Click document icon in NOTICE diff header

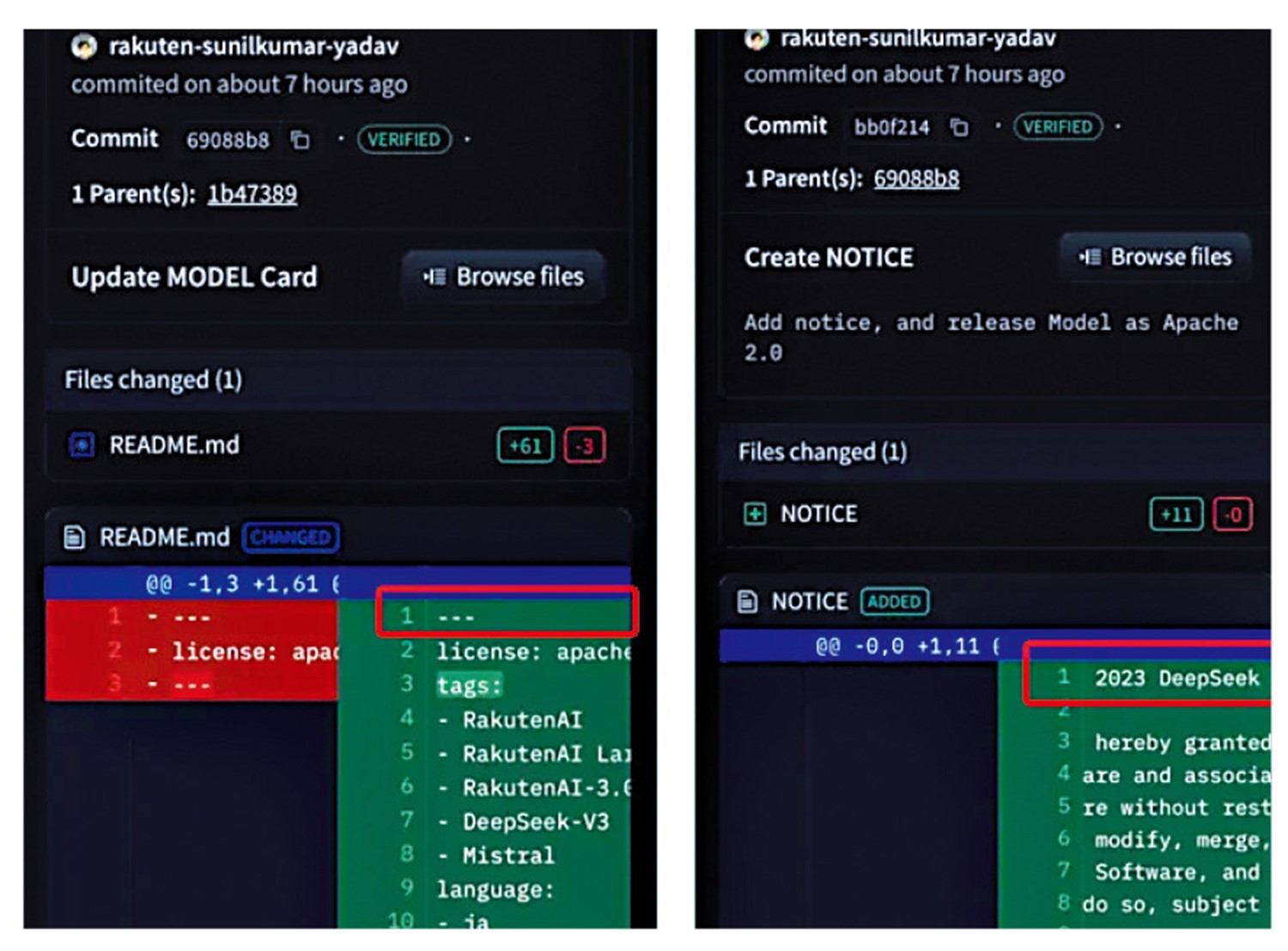pos(748,602)
